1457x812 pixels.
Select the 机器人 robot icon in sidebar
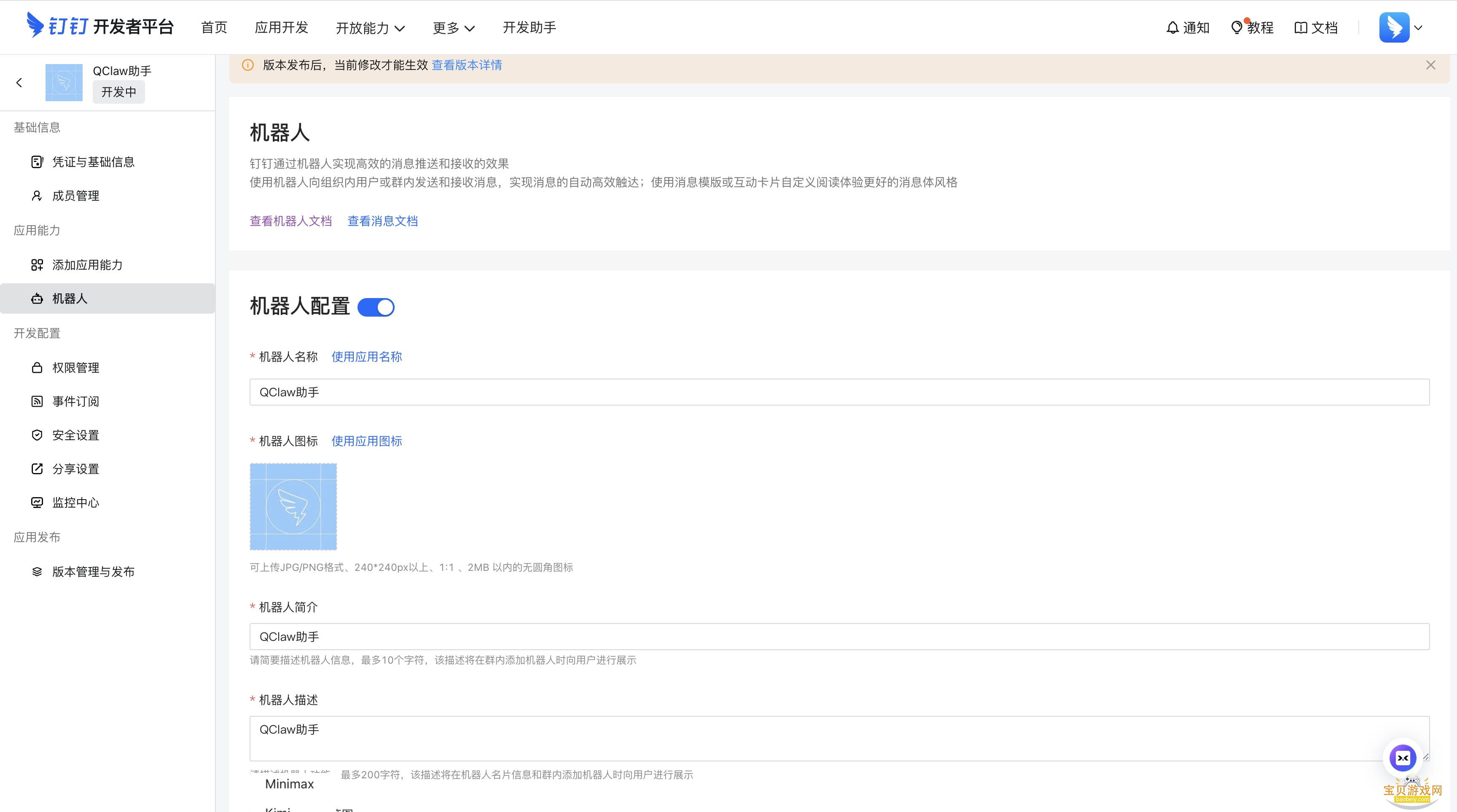37,298
